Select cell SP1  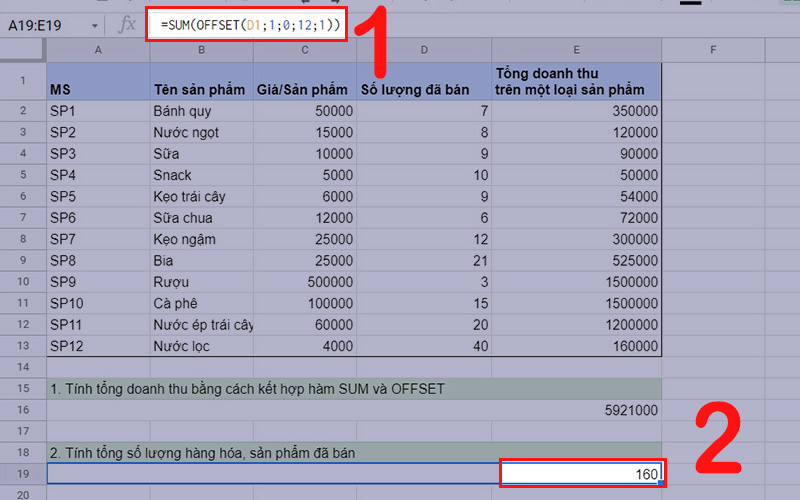coord(98,111)
